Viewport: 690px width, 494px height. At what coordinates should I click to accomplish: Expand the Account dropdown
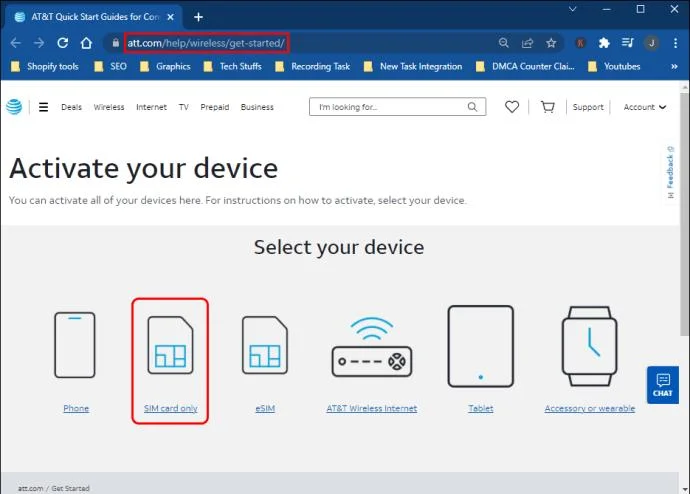coord(645,107)
